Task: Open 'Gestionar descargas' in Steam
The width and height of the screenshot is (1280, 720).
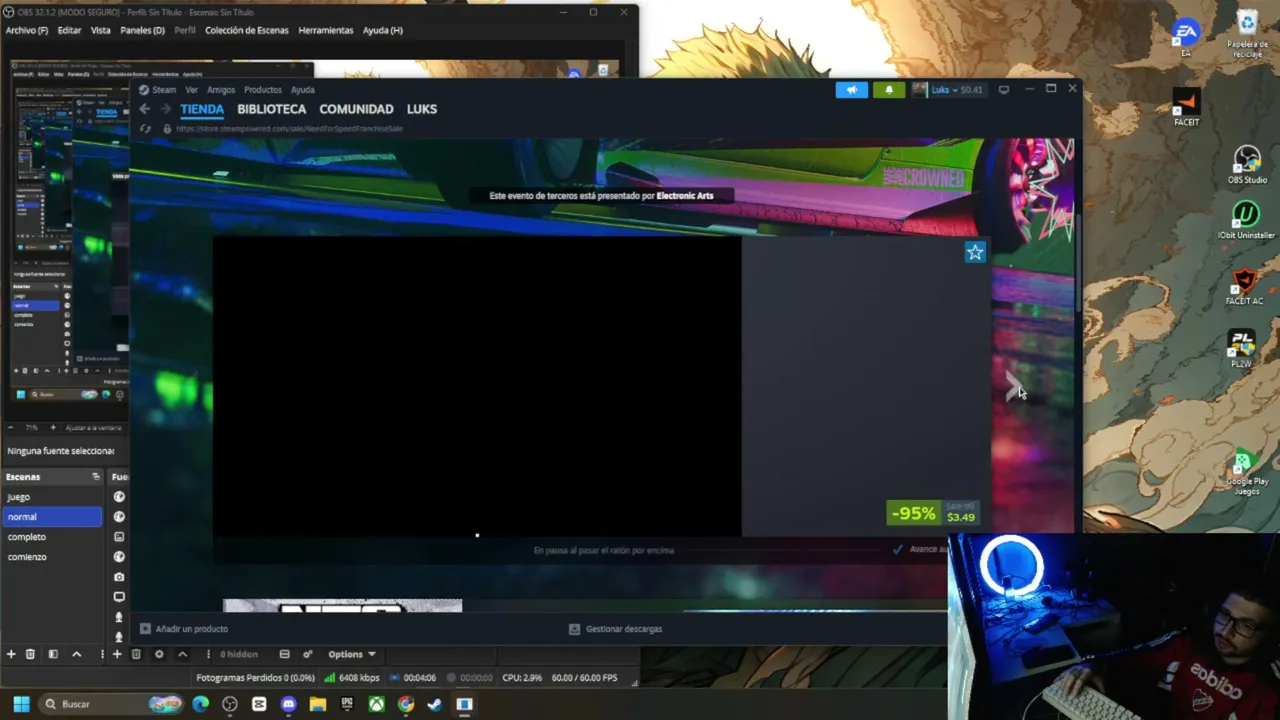Action: (x=615, y=629)
